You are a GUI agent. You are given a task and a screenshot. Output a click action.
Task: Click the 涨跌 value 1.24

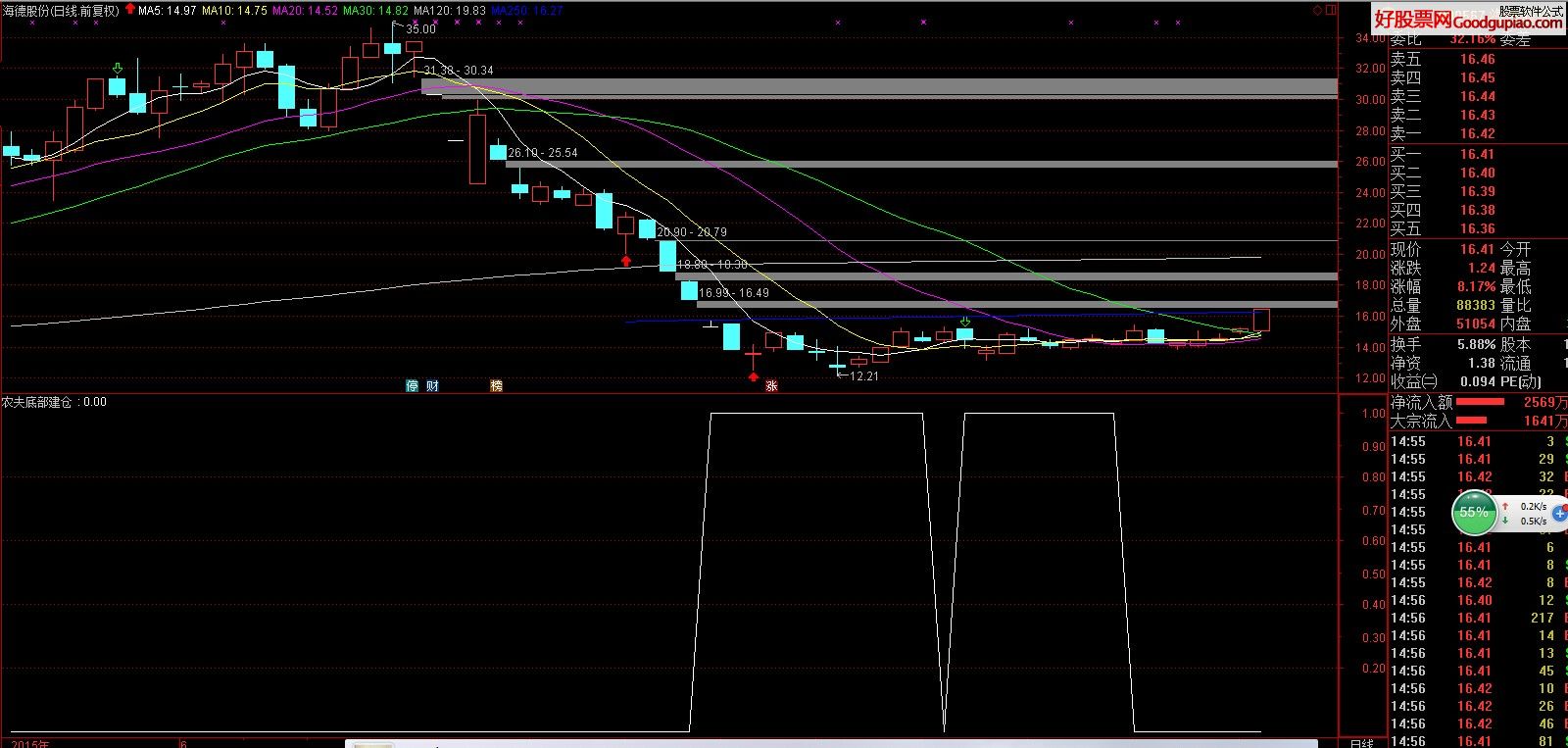point(1482,268)
